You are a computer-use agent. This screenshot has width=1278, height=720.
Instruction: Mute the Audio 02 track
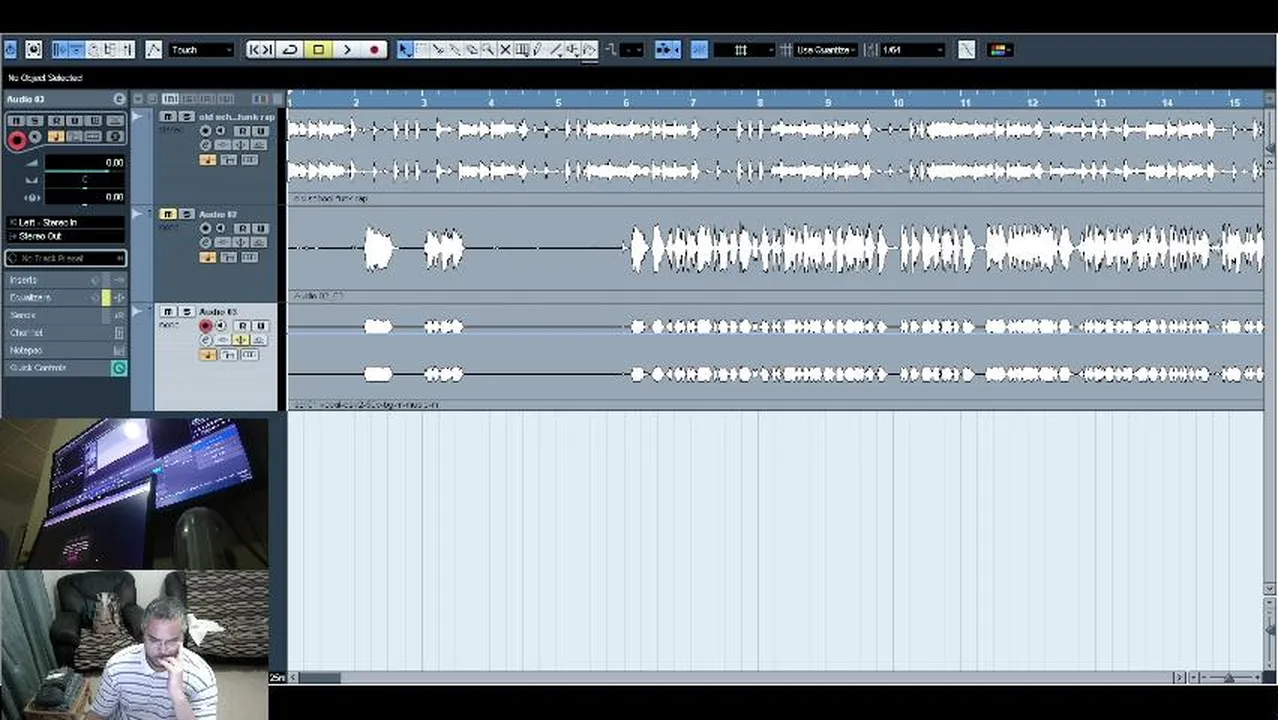coord(168,214)
